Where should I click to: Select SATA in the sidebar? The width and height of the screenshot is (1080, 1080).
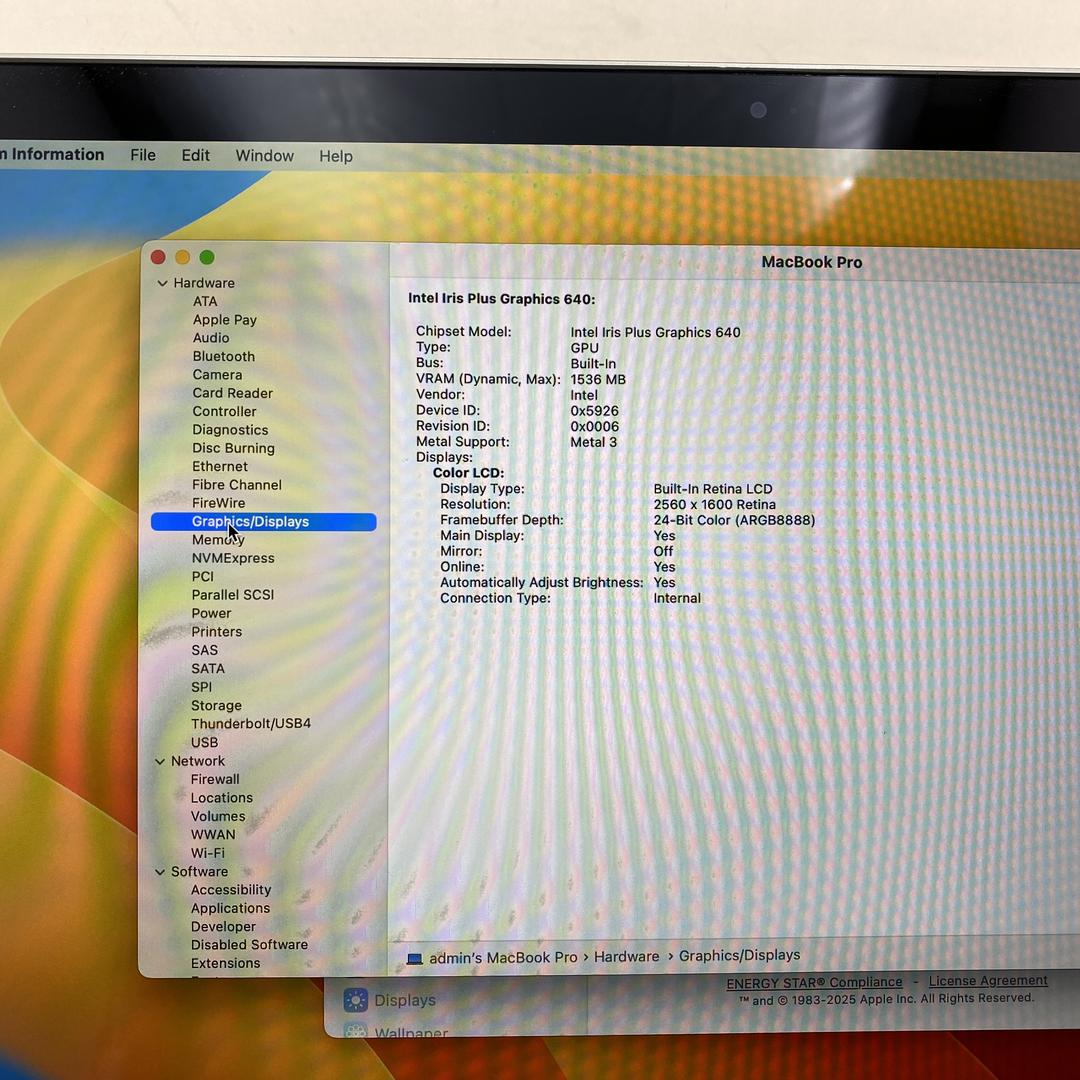click(x=208, y=668)
